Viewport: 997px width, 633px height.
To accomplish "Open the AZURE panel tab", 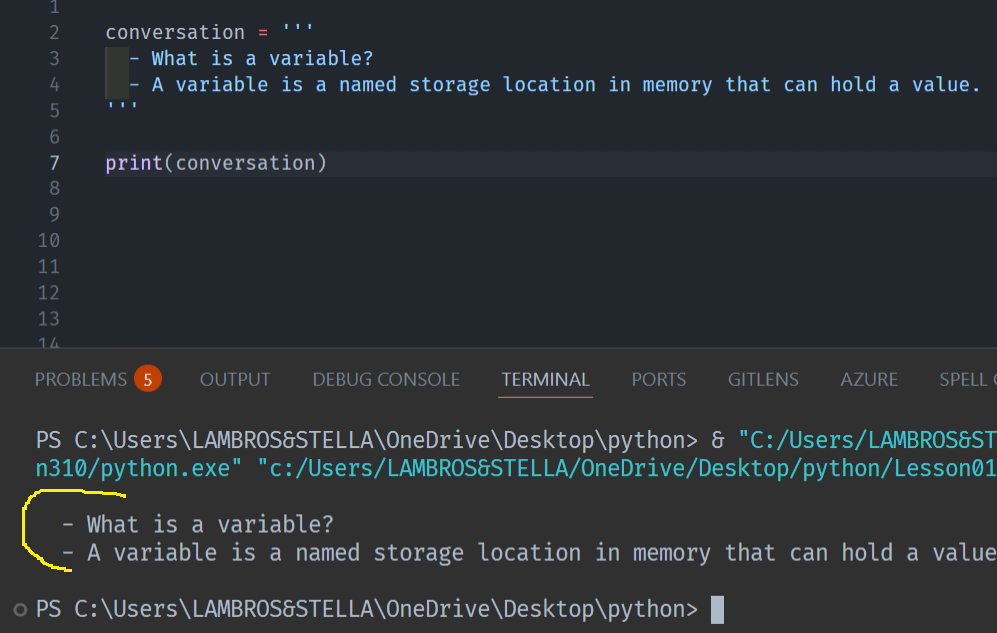I will pyautogui.click(x=869, y=379).
